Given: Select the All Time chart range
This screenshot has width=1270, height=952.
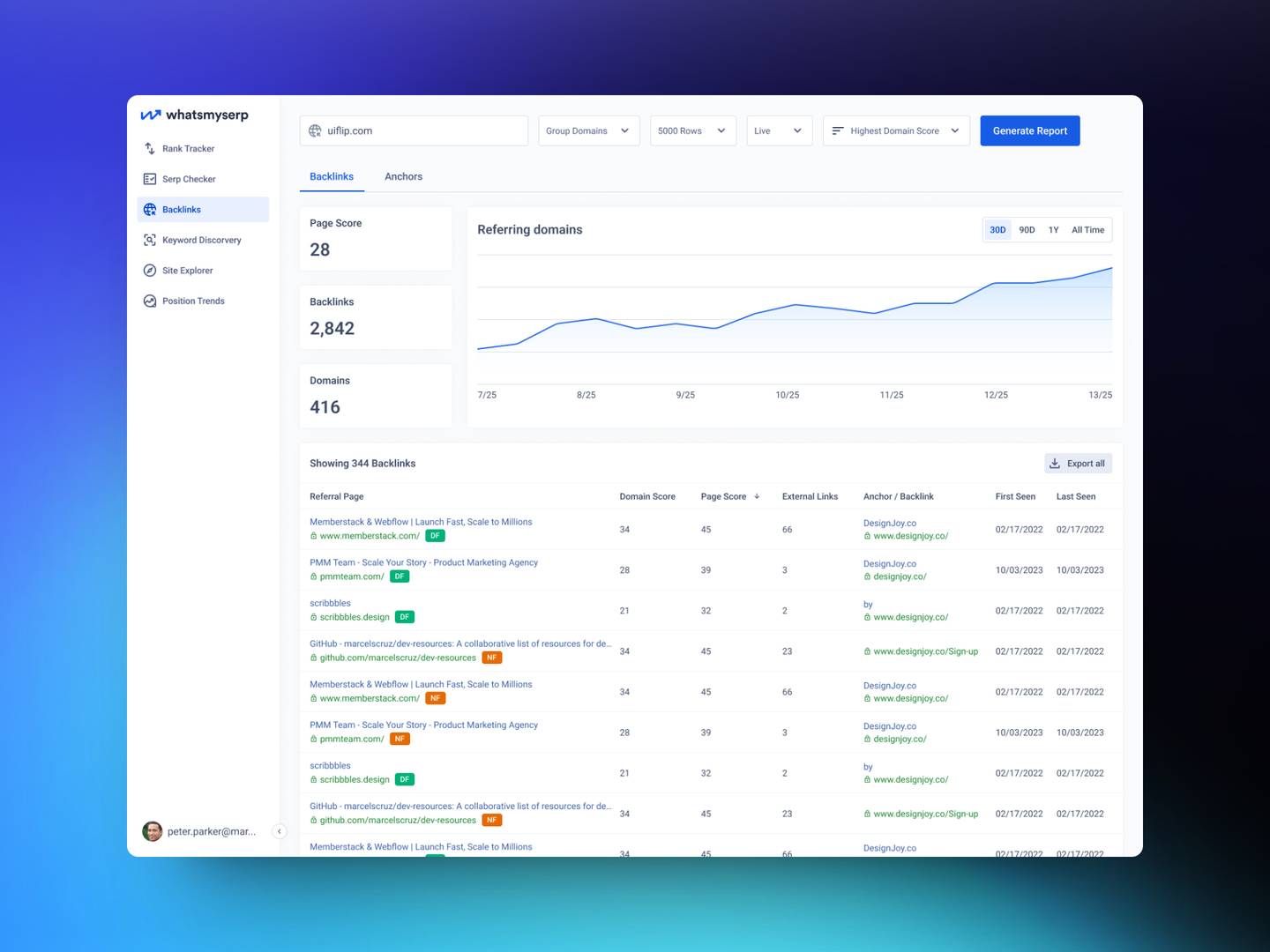Looking at the screenshot, I should click(x=1087, y=229).
